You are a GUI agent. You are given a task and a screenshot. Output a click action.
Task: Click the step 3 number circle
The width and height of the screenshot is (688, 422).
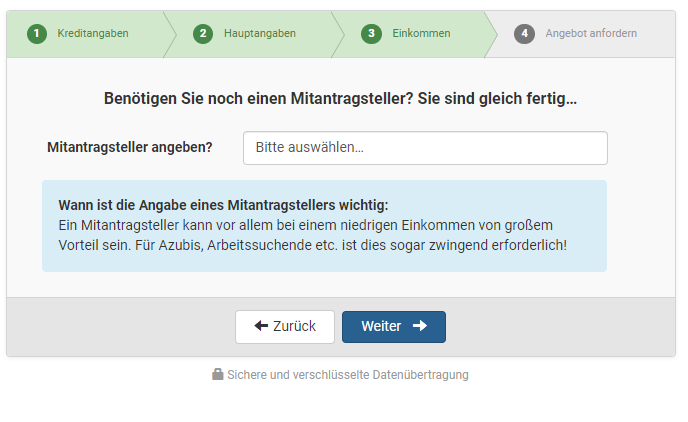371,34
